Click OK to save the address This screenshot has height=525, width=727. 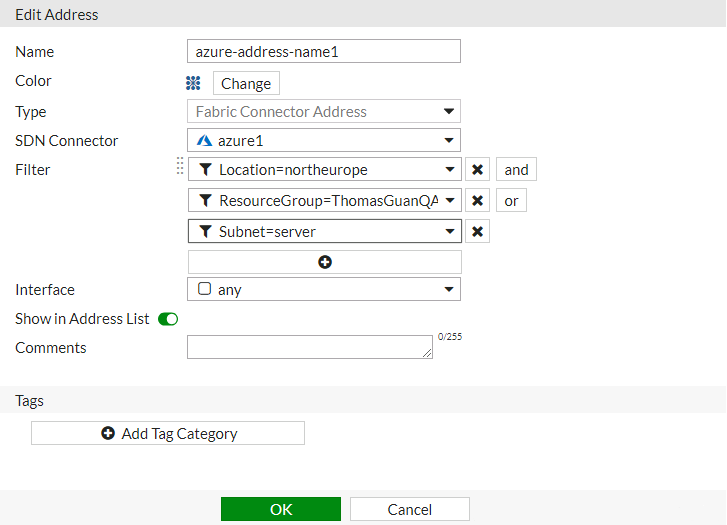281,509
